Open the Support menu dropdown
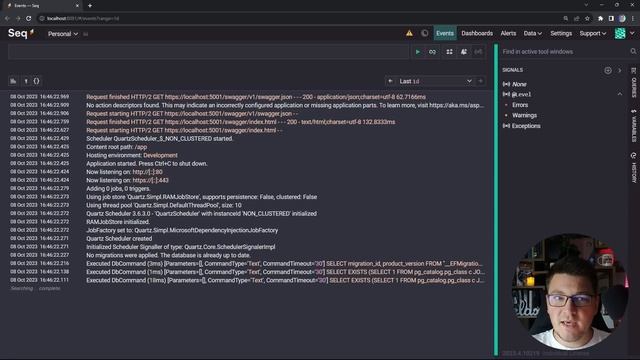The image size is (640, 360). click(x=593, y=33)
